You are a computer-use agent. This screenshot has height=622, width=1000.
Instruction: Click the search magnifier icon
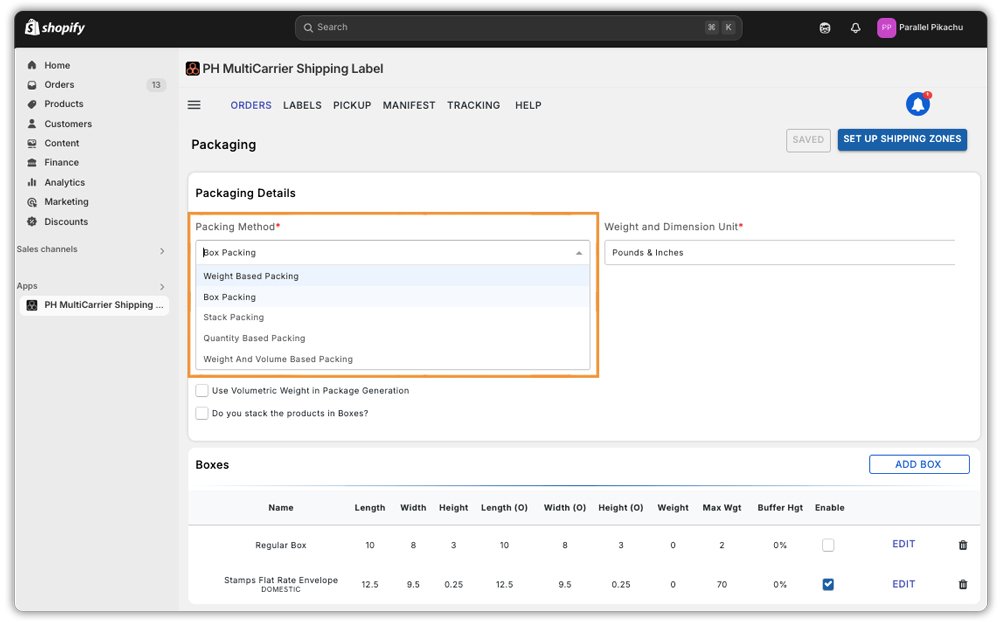[x=308, y=27]
